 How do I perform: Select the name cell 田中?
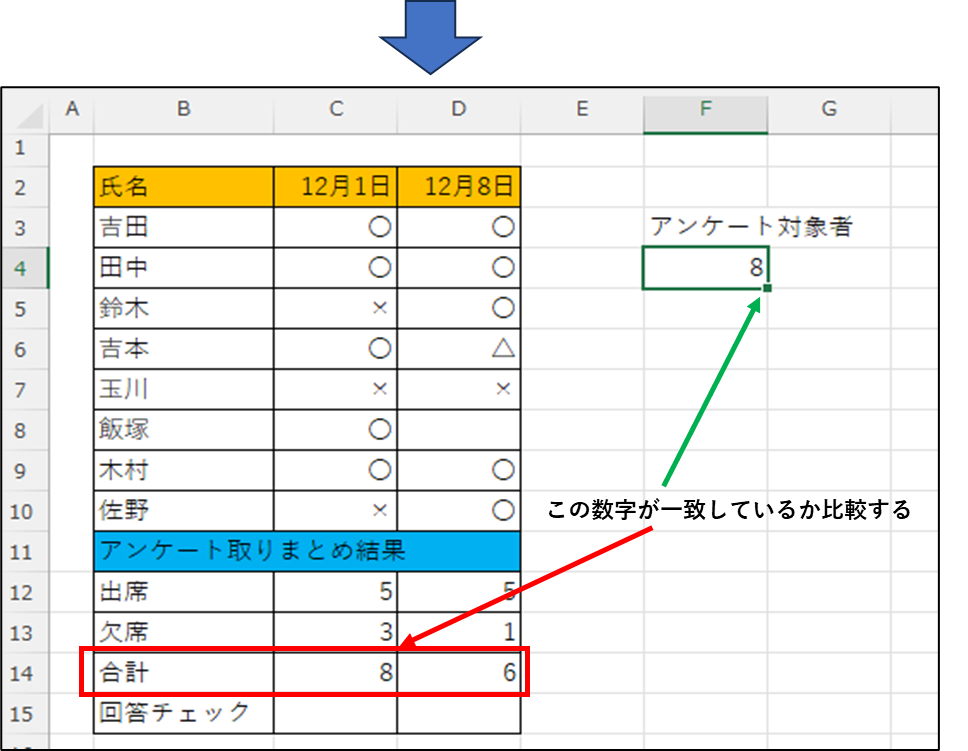click(x=183, y=268)
